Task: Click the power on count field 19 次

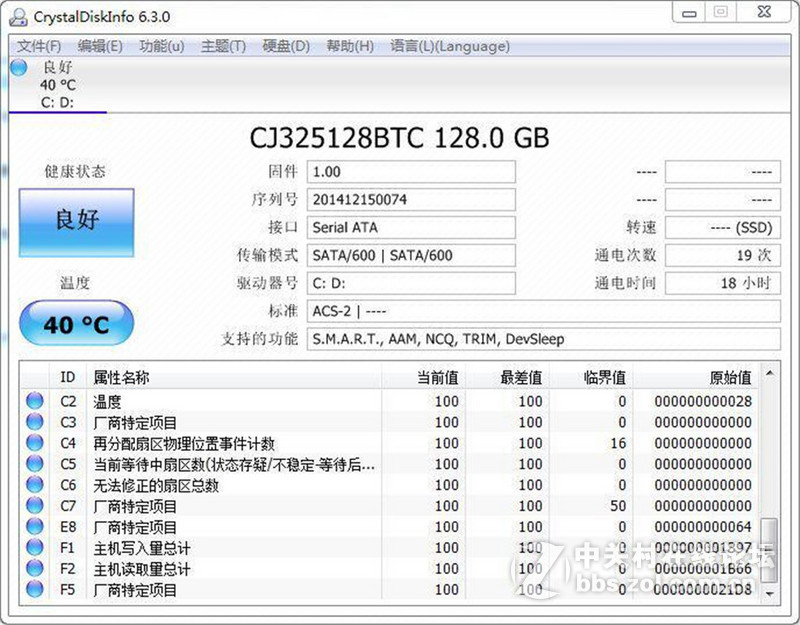Action: coord(723,255)
